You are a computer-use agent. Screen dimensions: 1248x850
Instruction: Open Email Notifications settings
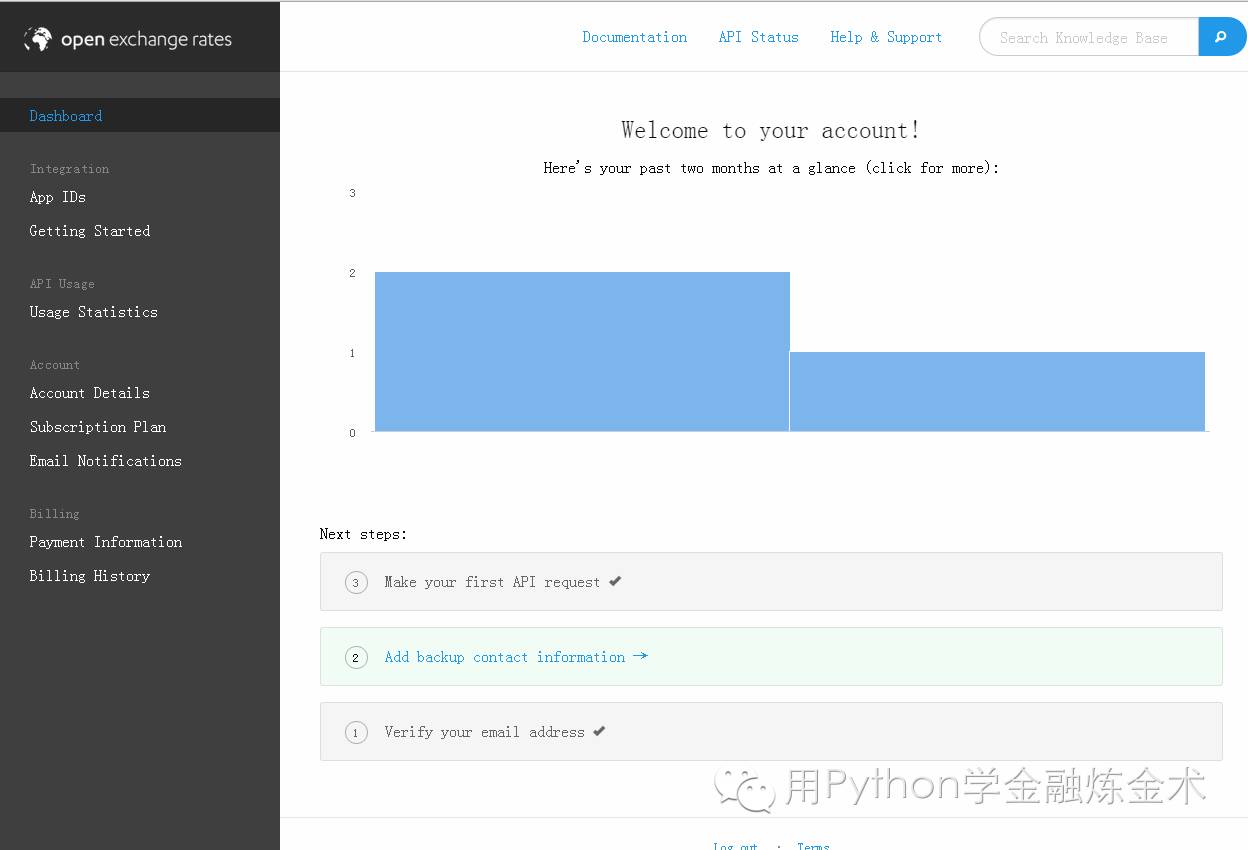click(106, 461)
